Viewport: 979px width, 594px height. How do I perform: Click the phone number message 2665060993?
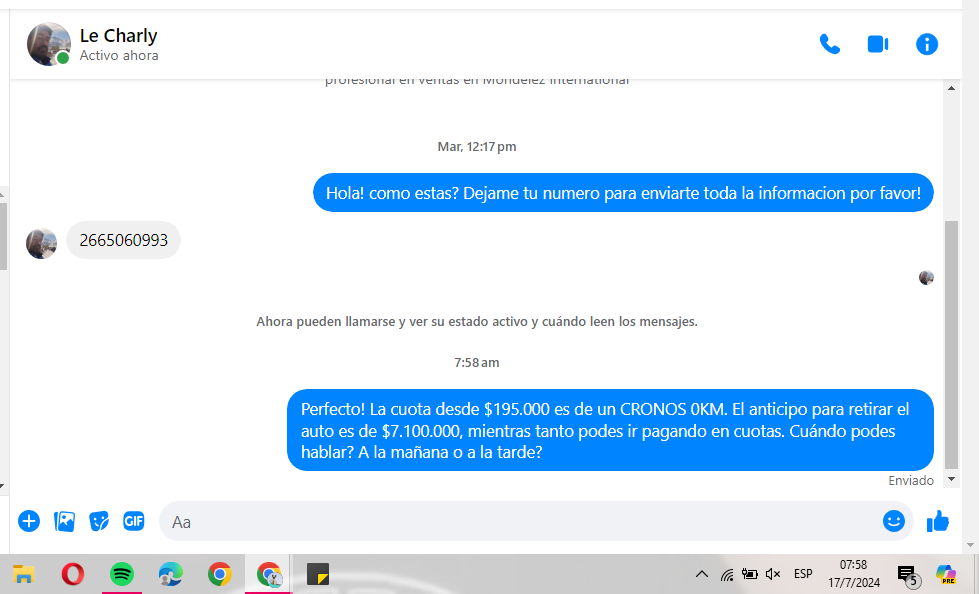[x=124, y=240]
